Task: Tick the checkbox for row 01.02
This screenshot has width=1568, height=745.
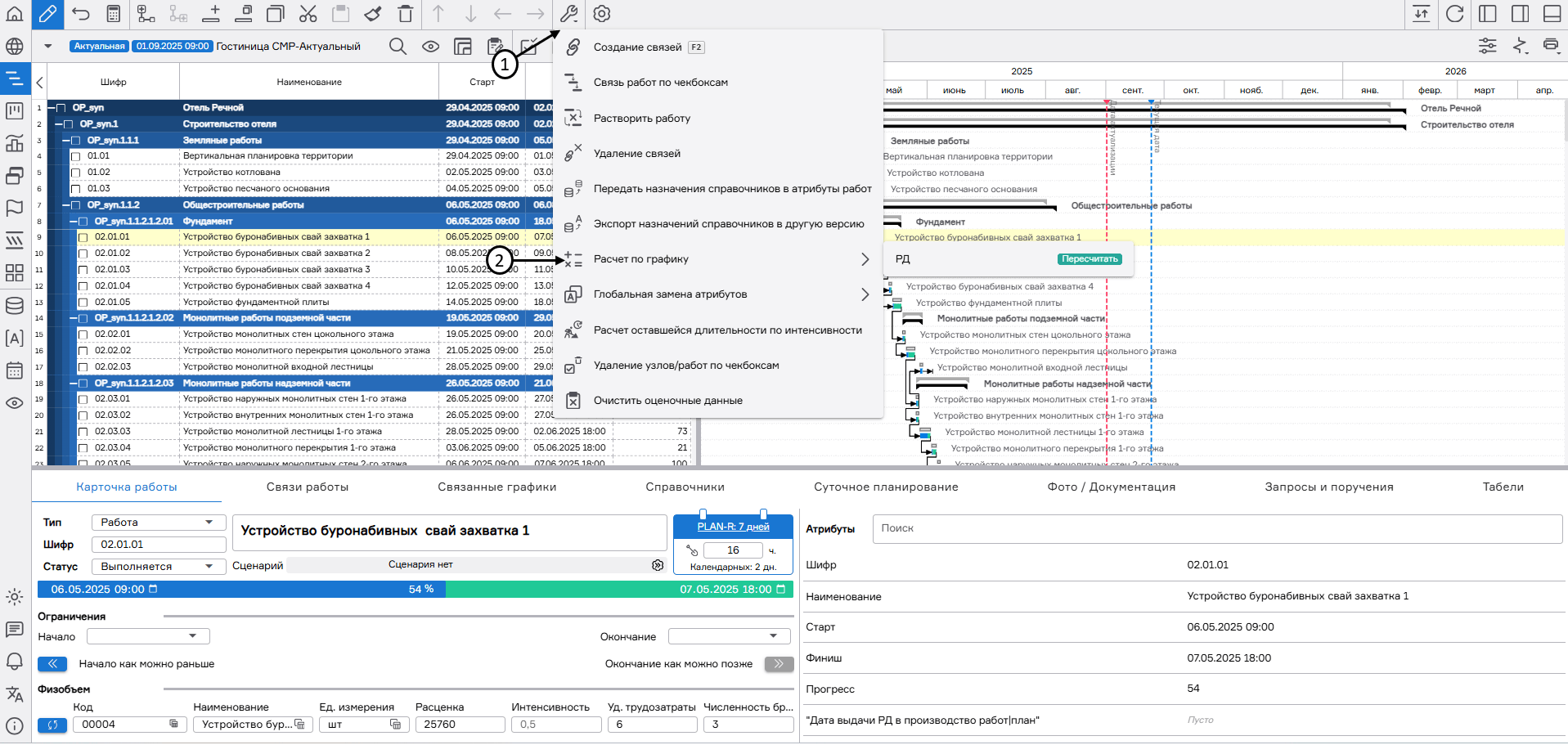Action: (x=76, y=173)
